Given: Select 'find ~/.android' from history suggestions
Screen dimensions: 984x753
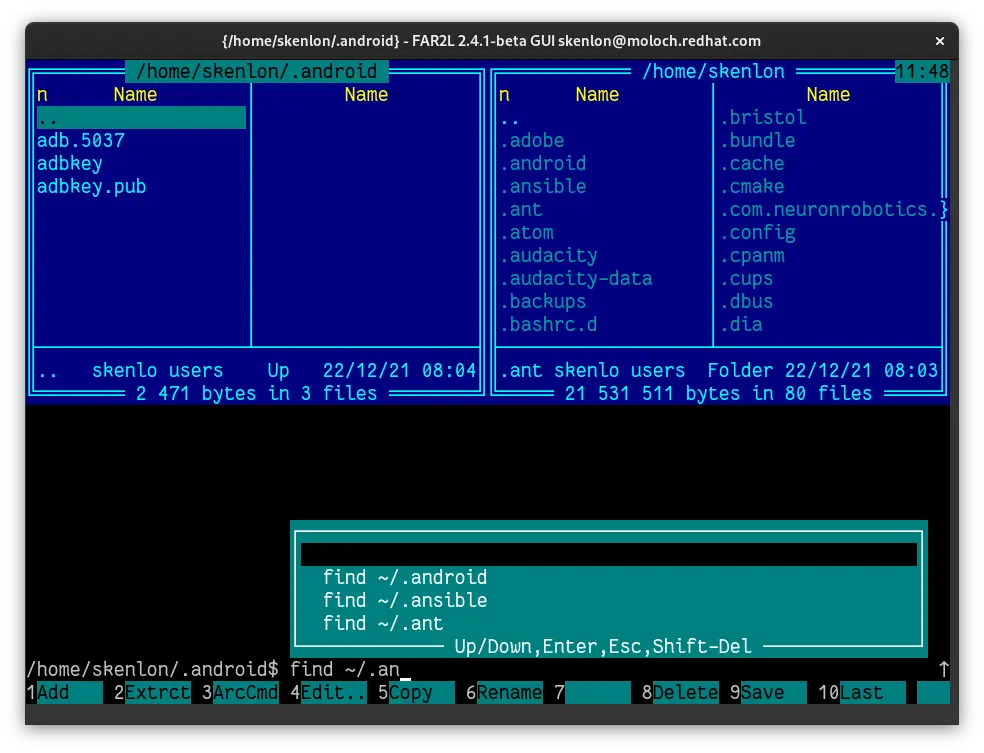Looking at the screenshot, I should click(405, 577).
